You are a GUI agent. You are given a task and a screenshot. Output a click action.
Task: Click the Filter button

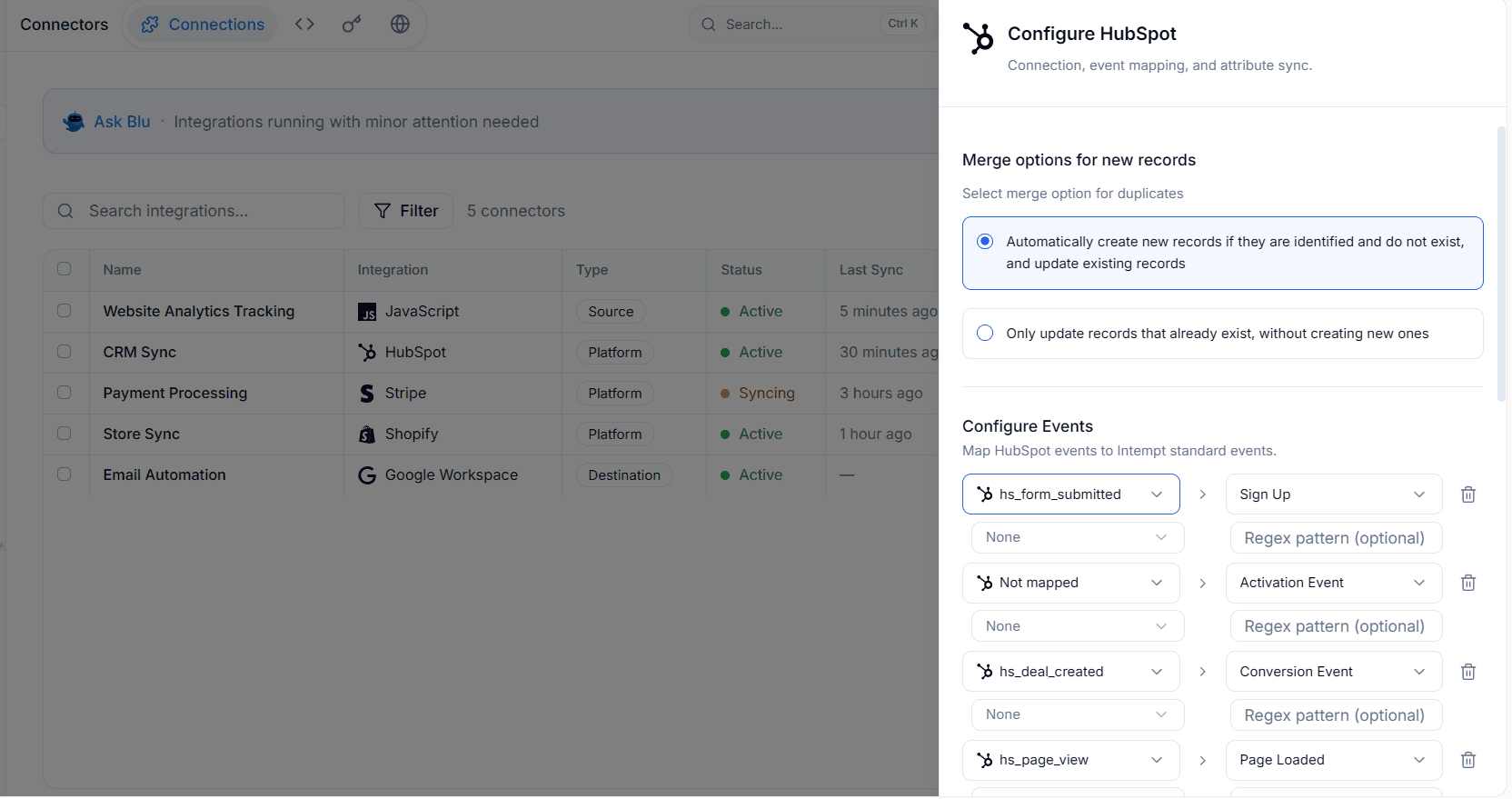coord(406,211)
